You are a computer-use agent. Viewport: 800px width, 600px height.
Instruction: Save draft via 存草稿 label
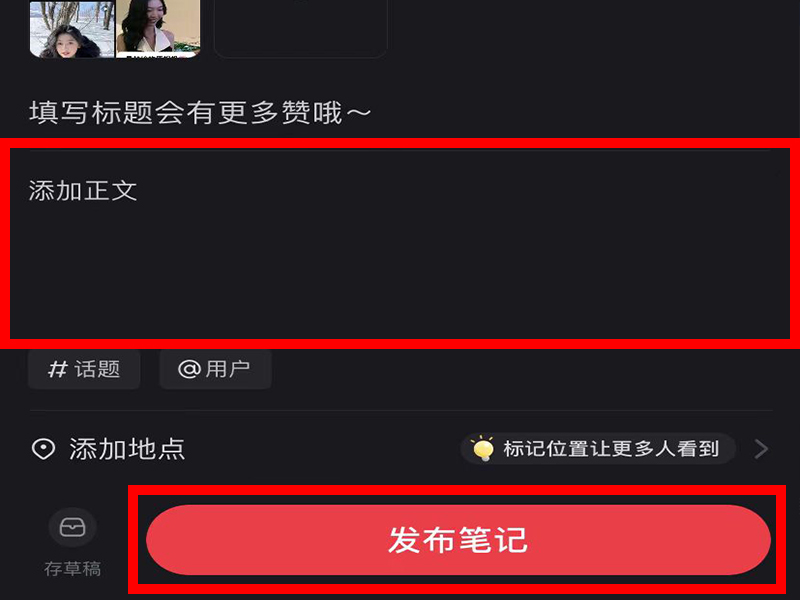(72, 568)
